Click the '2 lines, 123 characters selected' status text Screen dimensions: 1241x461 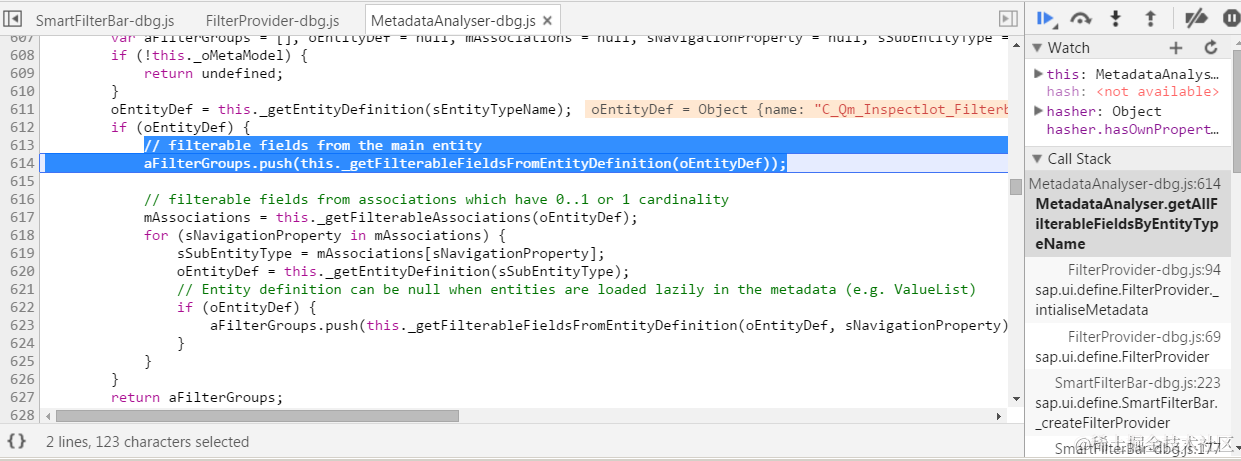(147, 441)
